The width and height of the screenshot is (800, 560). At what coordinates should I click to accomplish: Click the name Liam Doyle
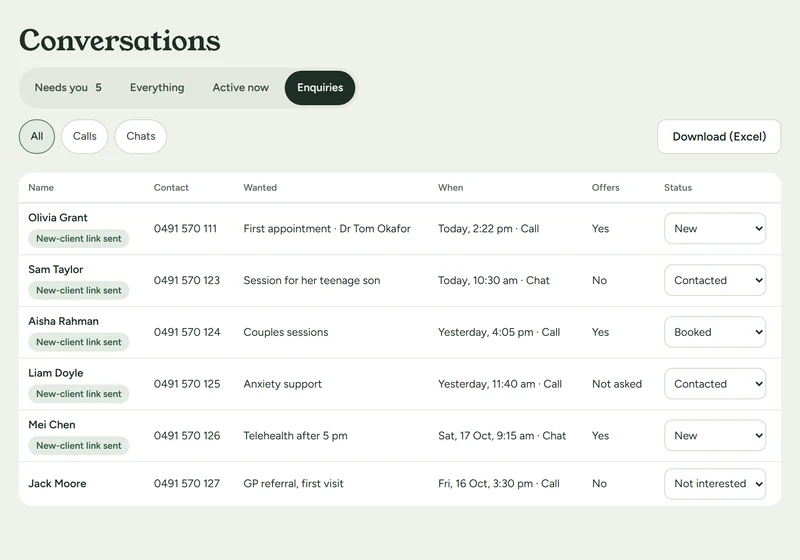56,373
